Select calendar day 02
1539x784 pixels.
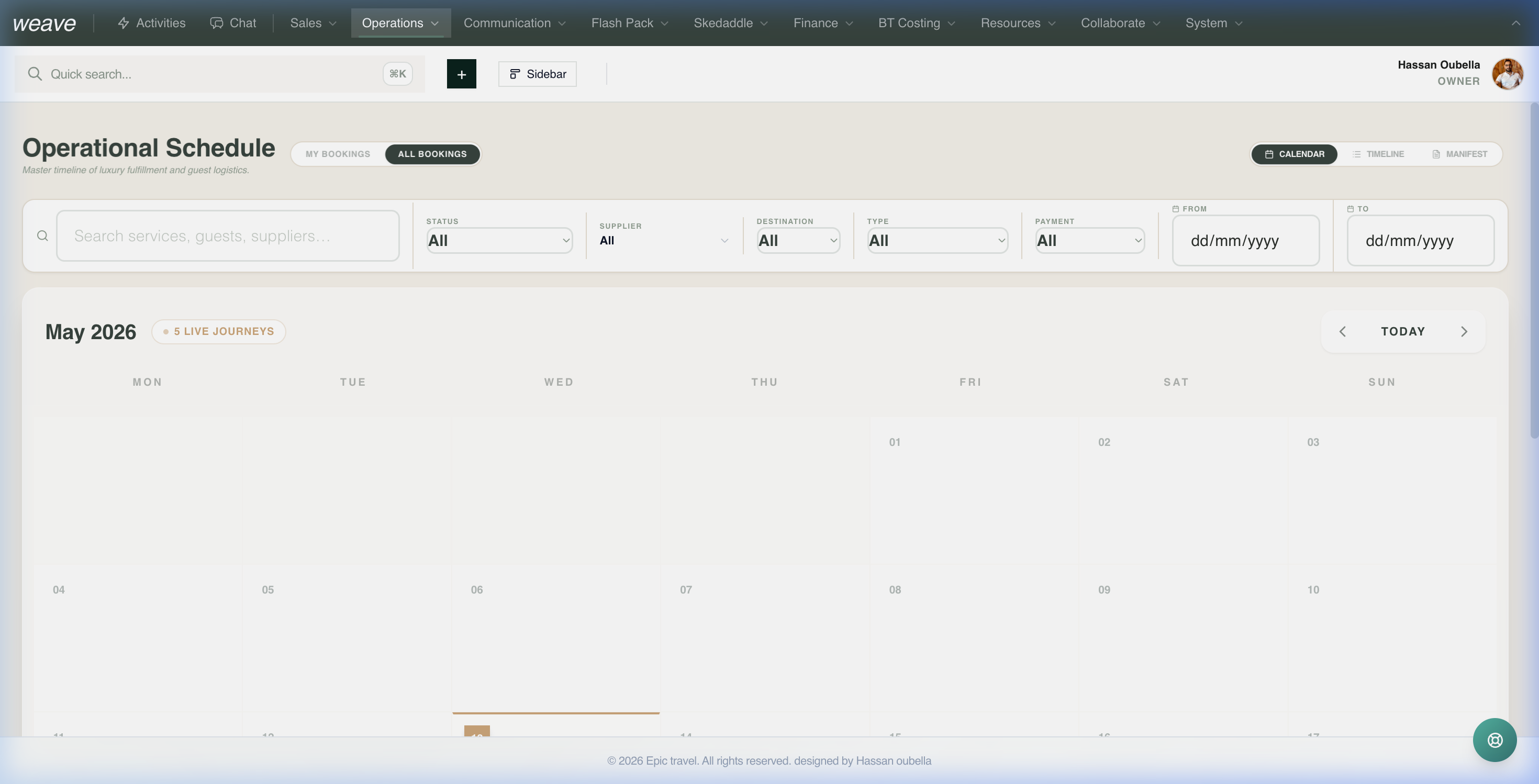[x=1183, y=491]
